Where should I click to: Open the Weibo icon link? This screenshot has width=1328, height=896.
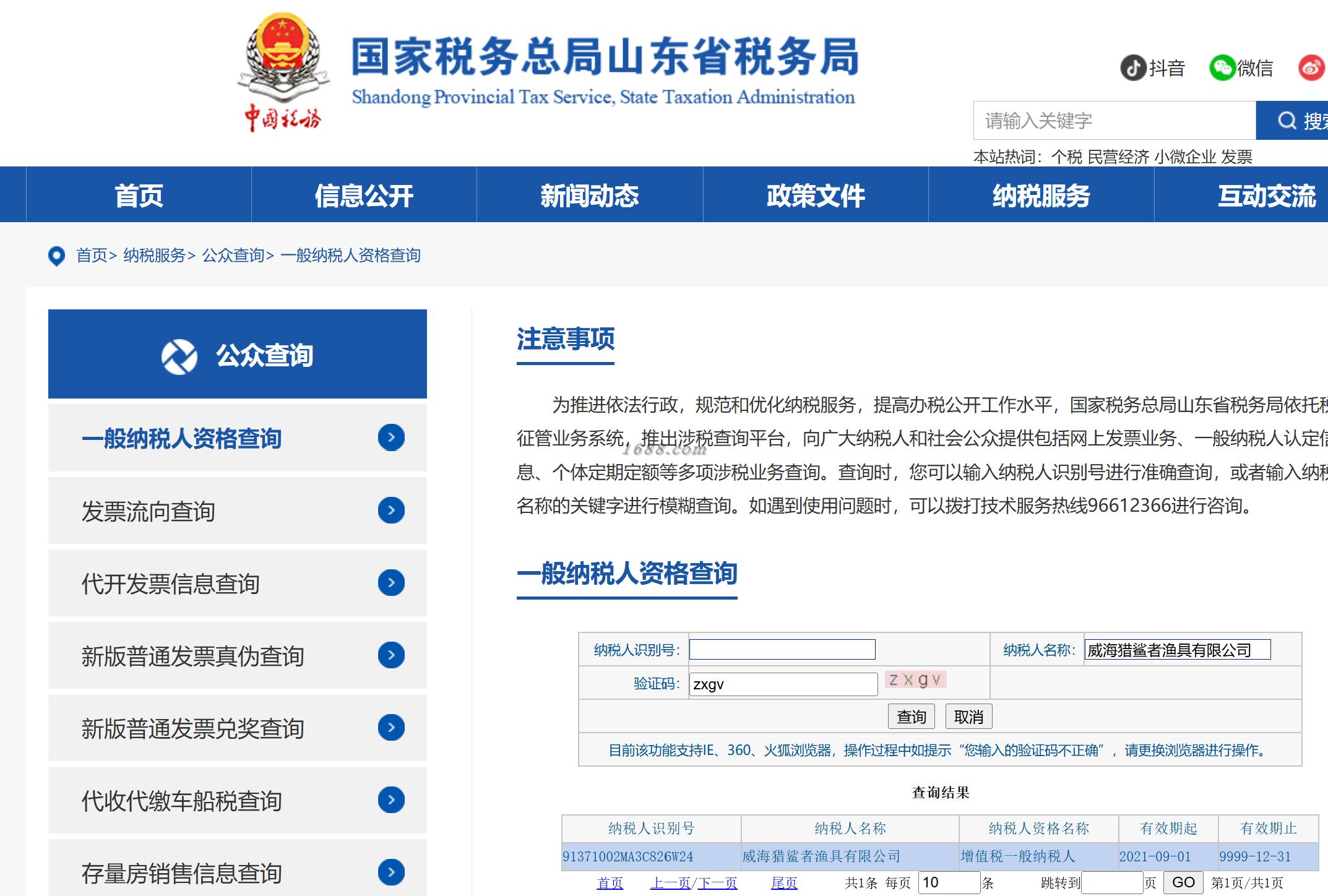tap(1312, 67)
